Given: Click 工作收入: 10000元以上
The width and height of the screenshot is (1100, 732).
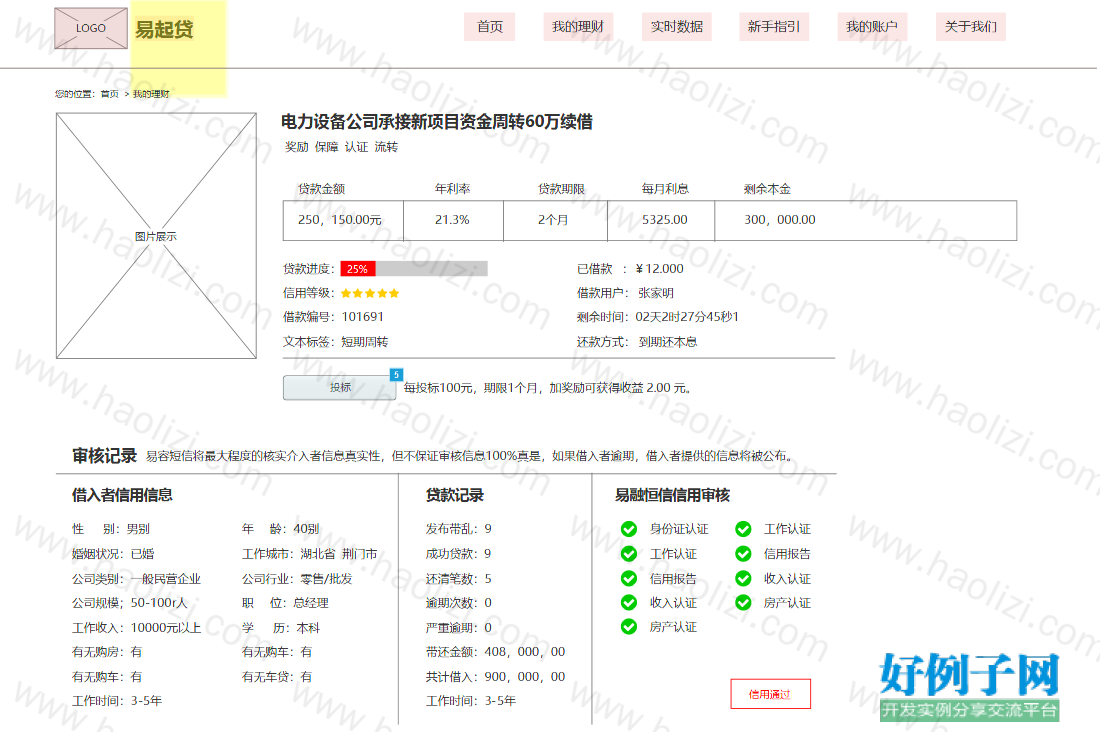Looking at the screenshot, I should pos(136,628).
